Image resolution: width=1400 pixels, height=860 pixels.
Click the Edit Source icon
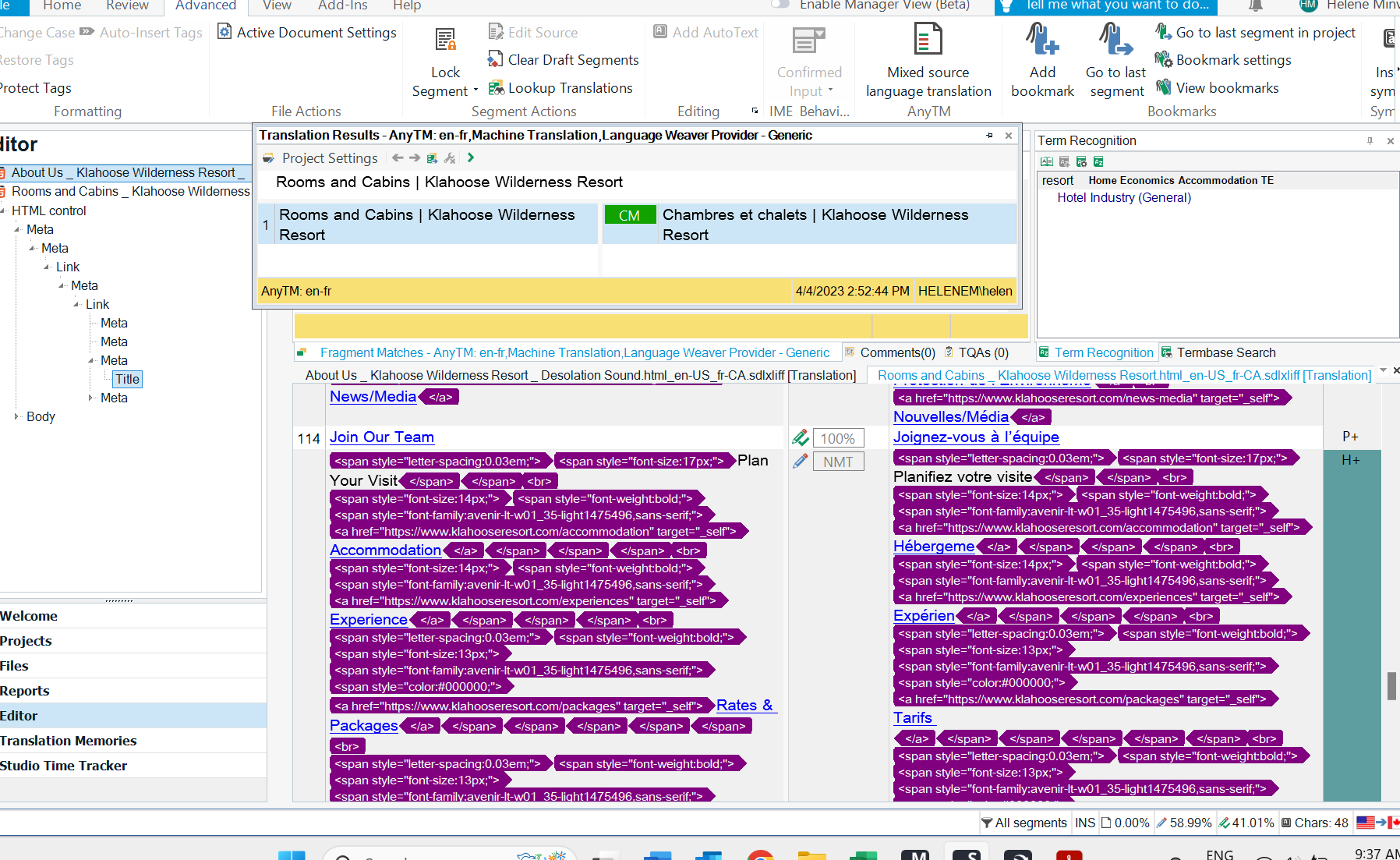pyautogui.click(x=496, y=32)
